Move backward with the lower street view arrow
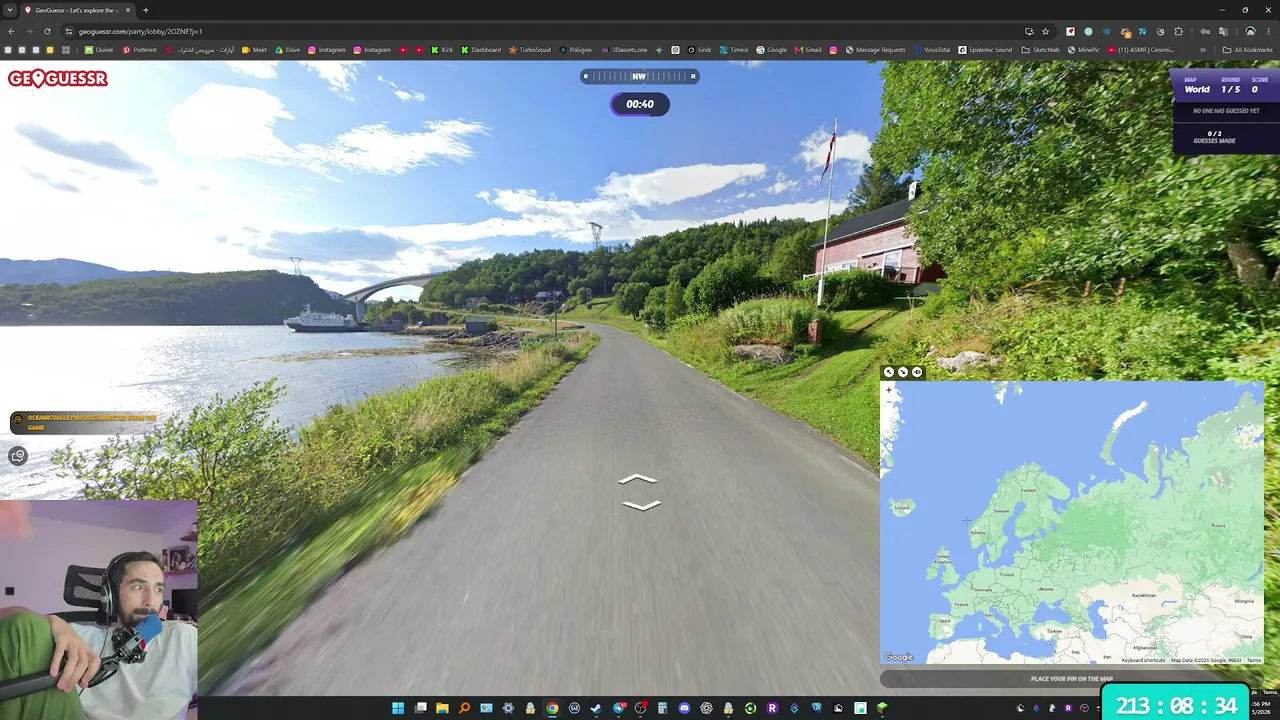This screenshot has width=1280, height=720. coord(641,505)
